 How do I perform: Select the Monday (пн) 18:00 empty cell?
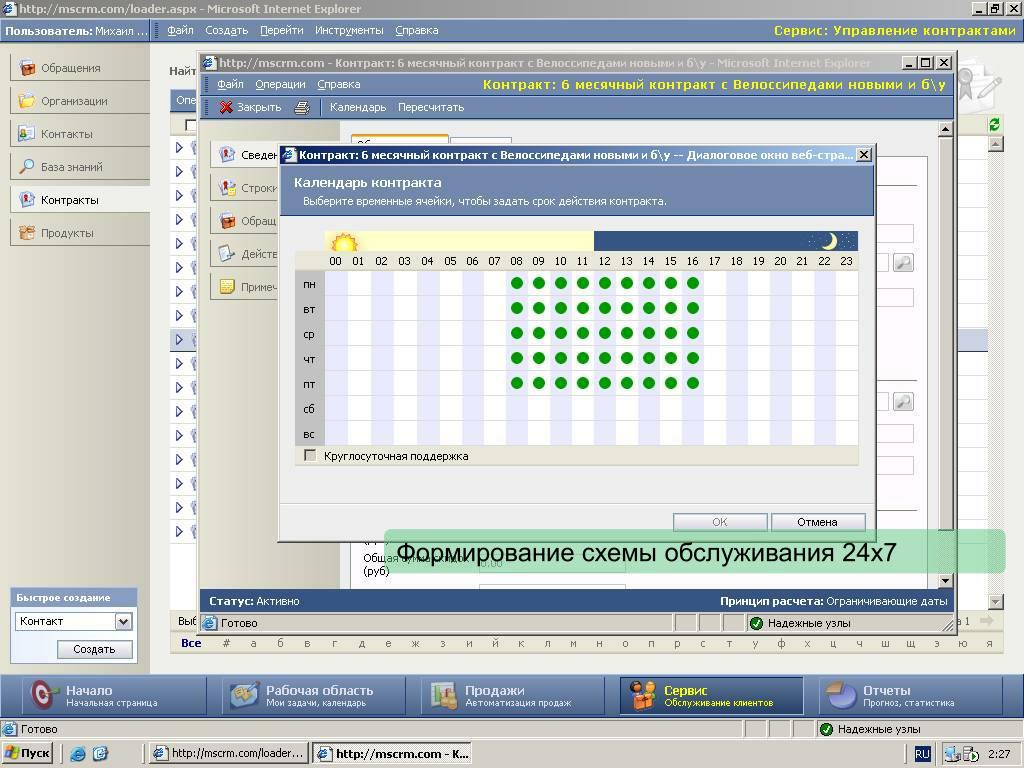point(737,283)
